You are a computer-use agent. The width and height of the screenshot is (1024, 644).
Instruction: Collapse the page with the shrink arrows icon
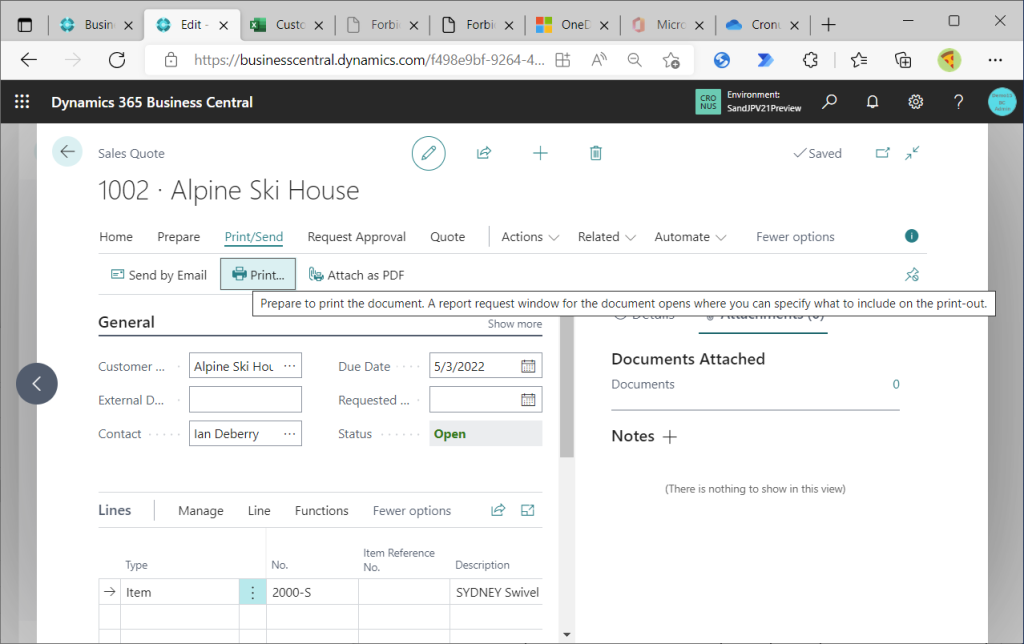click(912, 153)
